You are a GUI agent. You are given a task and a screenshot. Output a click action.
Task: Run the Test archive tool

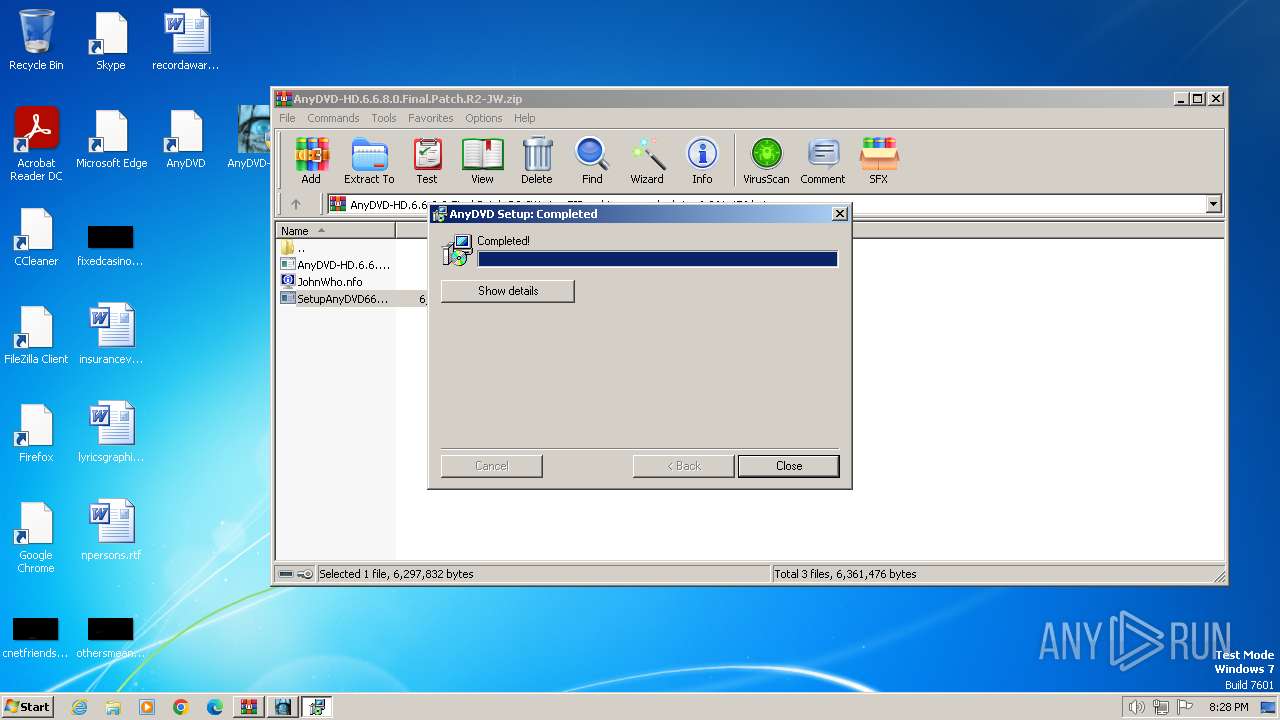pyautogui.click(x=427, y=161)
